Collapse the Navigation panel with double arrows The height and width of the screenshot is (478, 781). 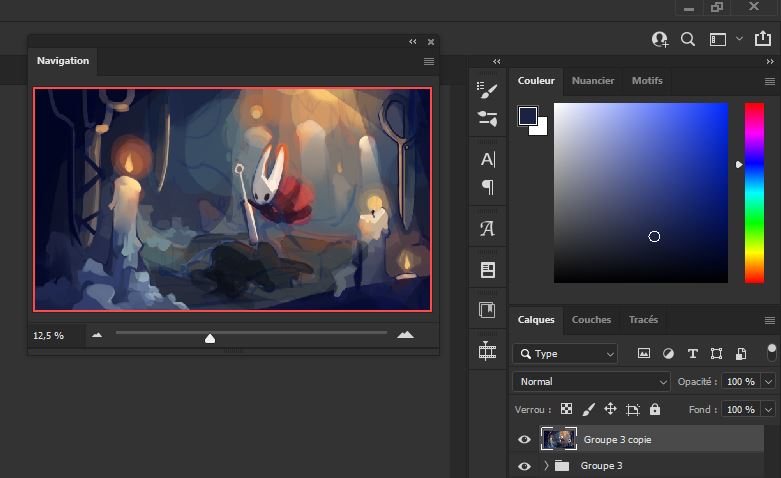[x=412, y=42]
